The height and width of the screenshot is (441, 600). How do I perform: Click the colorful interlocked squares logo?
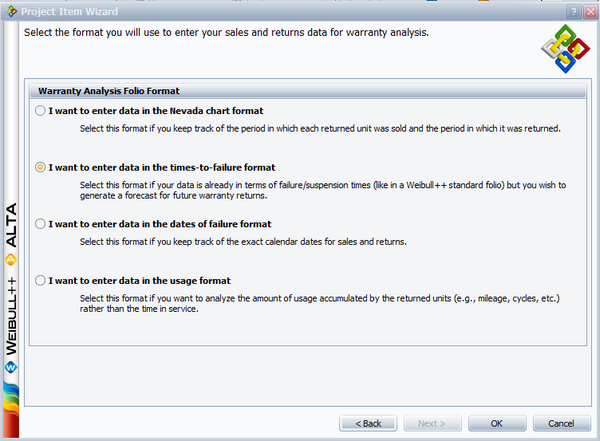pyautogui.click(x=566, y=49)
